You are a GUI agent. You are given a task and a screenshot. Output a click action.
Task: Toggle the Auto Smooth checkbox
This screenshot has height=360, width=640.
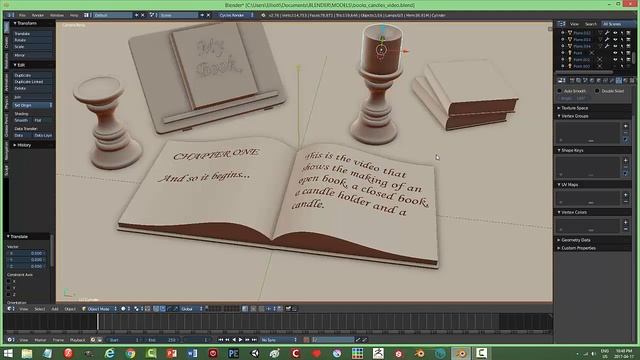pos(560,91)
